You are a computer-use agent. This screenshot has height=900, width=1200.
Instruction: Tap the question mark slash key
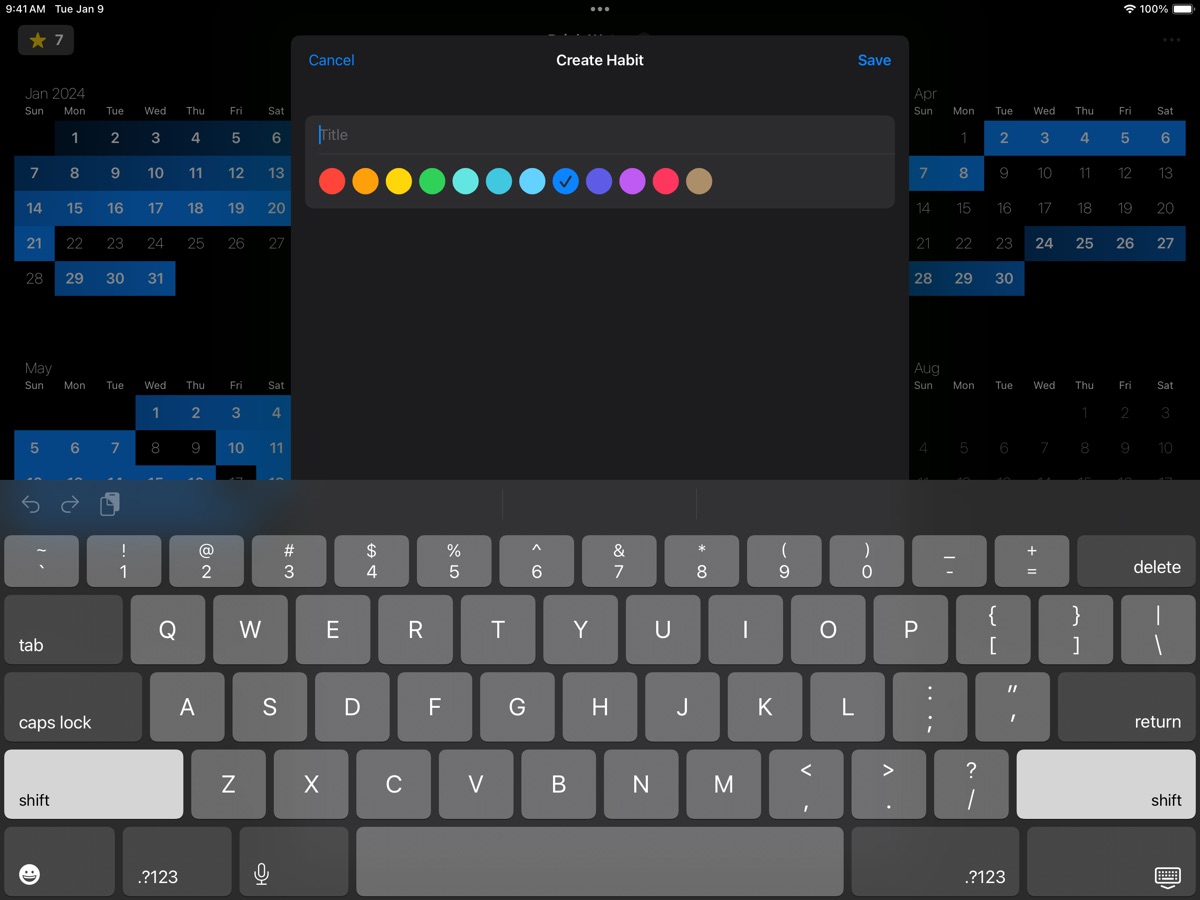click(971, 784)
